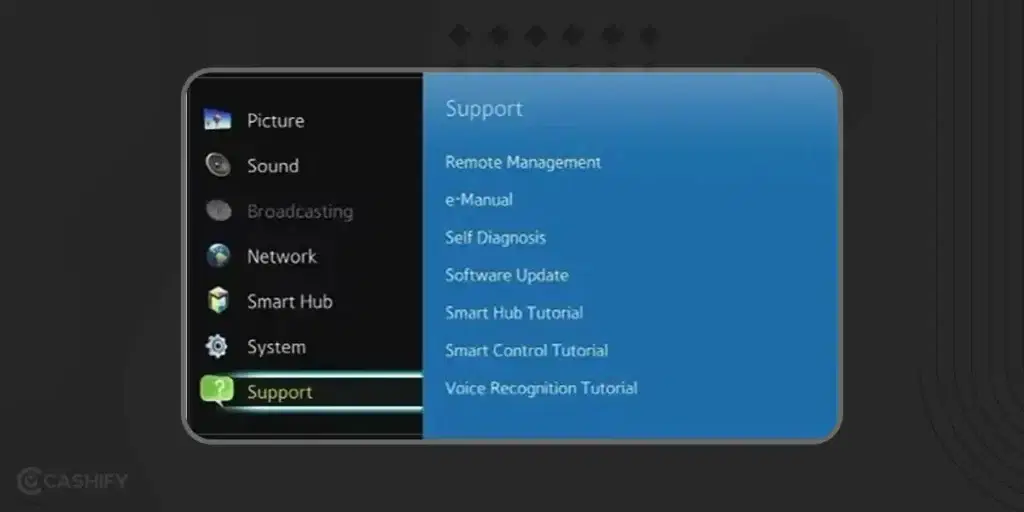Click the Broadcasting satellite dish icon

pyautogui.click(x=219, y=210)
